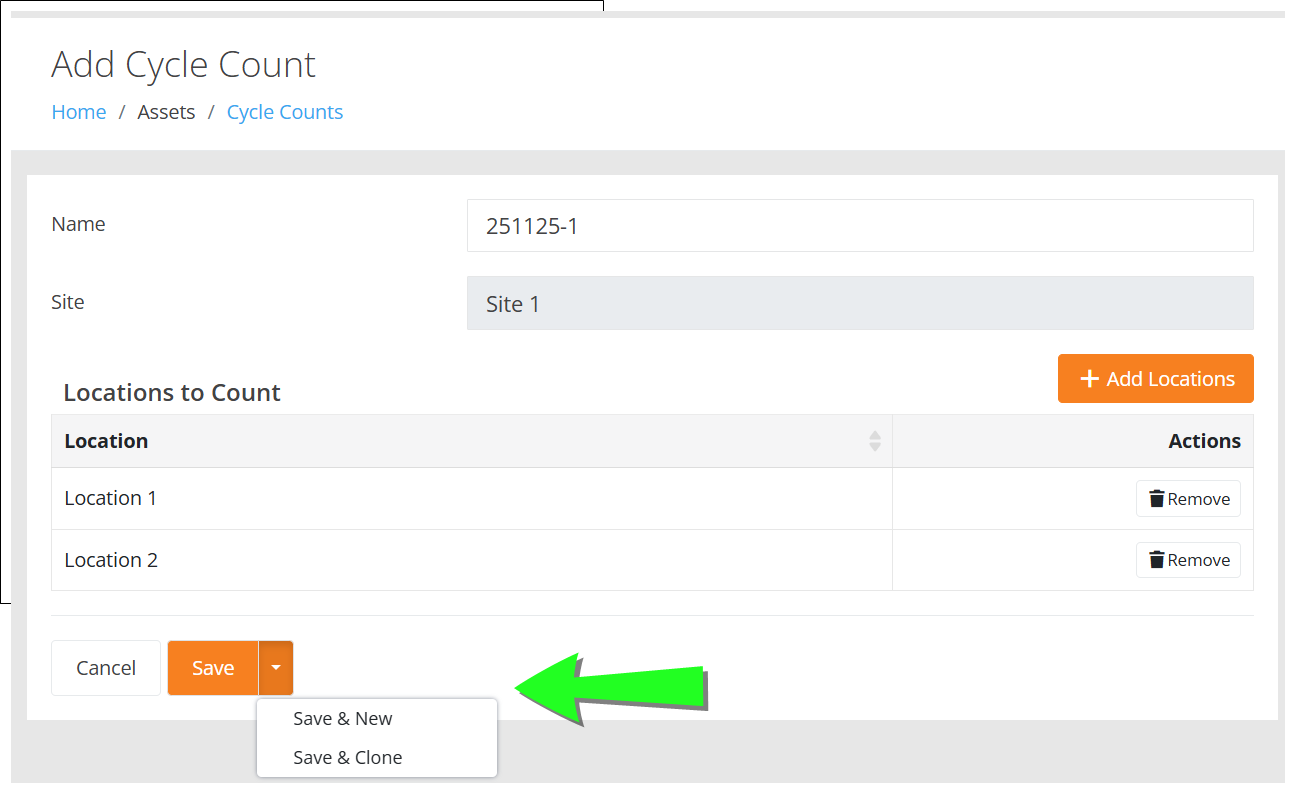The width and height of the screenshot is (1295, 793).
Task: Click into the Name input field
Action: 860,226
